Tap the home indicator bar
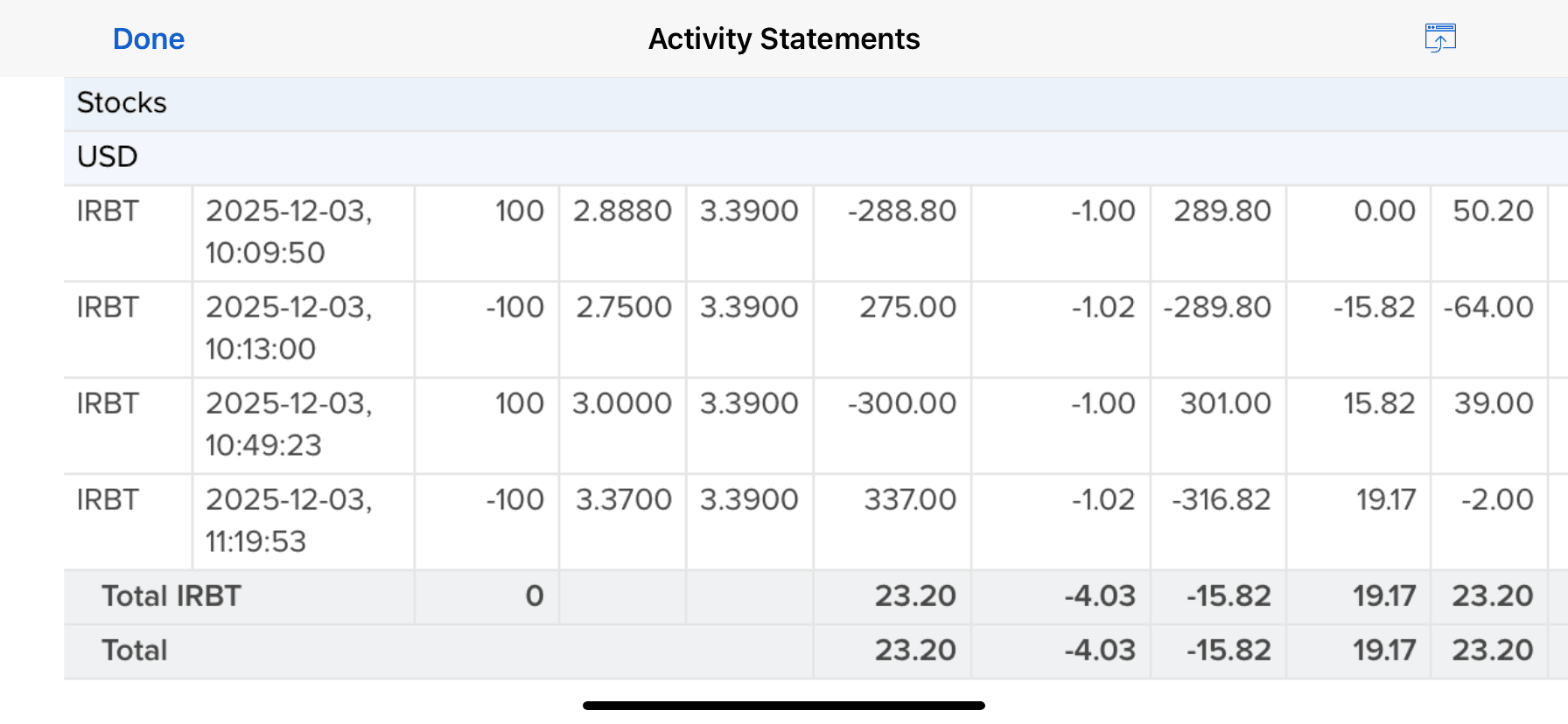This screenshot has height=724, width=1568. coord(784,706)
